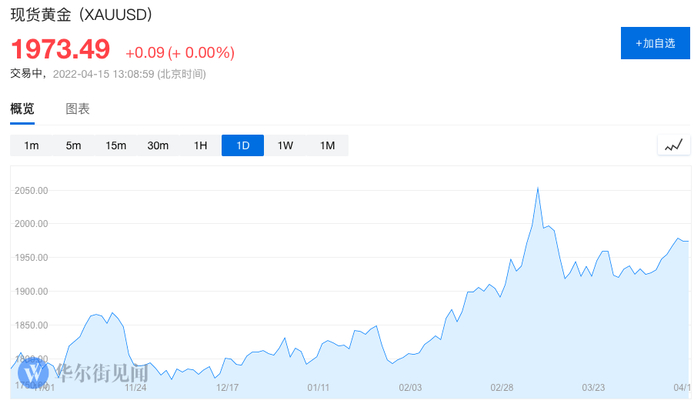This screenshot has width=700, height=407.
Task: Click the 02/28 date axis label
Action: (502, 388)
